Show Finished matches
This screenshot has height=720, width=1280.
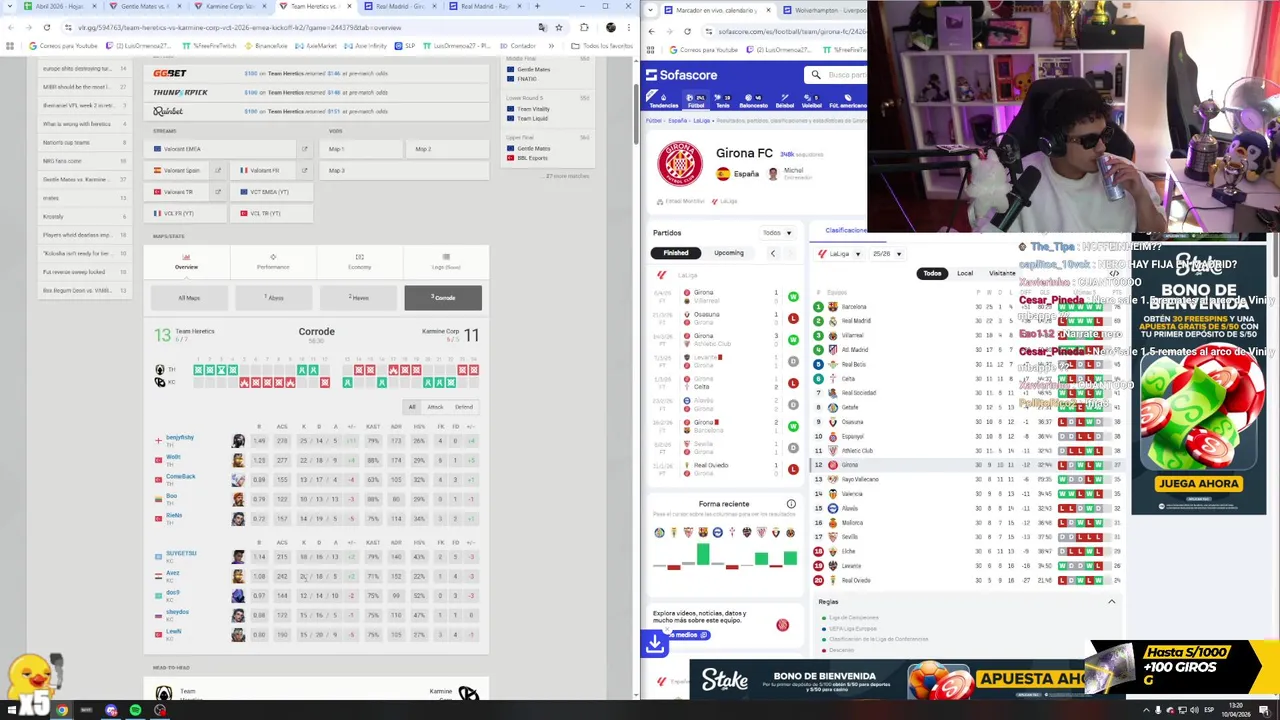point(676,253)
